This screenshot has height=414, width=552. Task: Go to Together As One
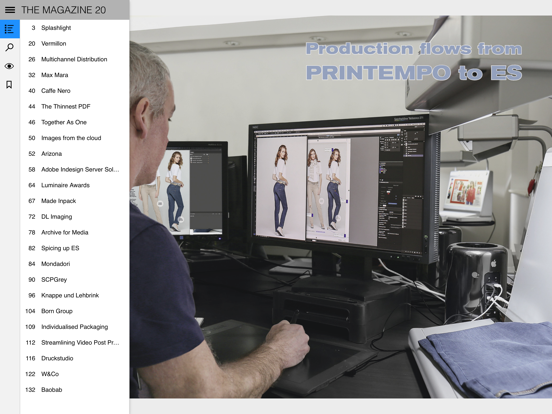[75, 122]
